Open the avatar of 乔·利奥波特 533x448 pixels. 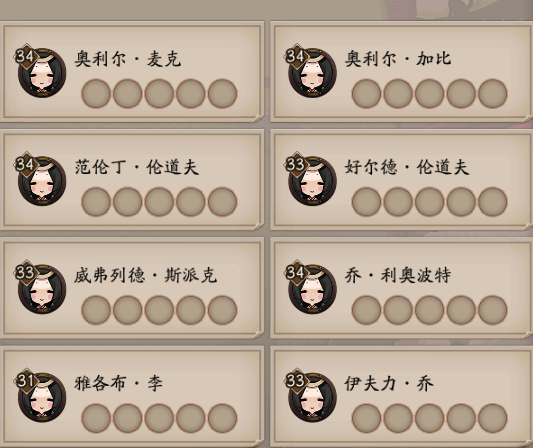coord(312,289)
